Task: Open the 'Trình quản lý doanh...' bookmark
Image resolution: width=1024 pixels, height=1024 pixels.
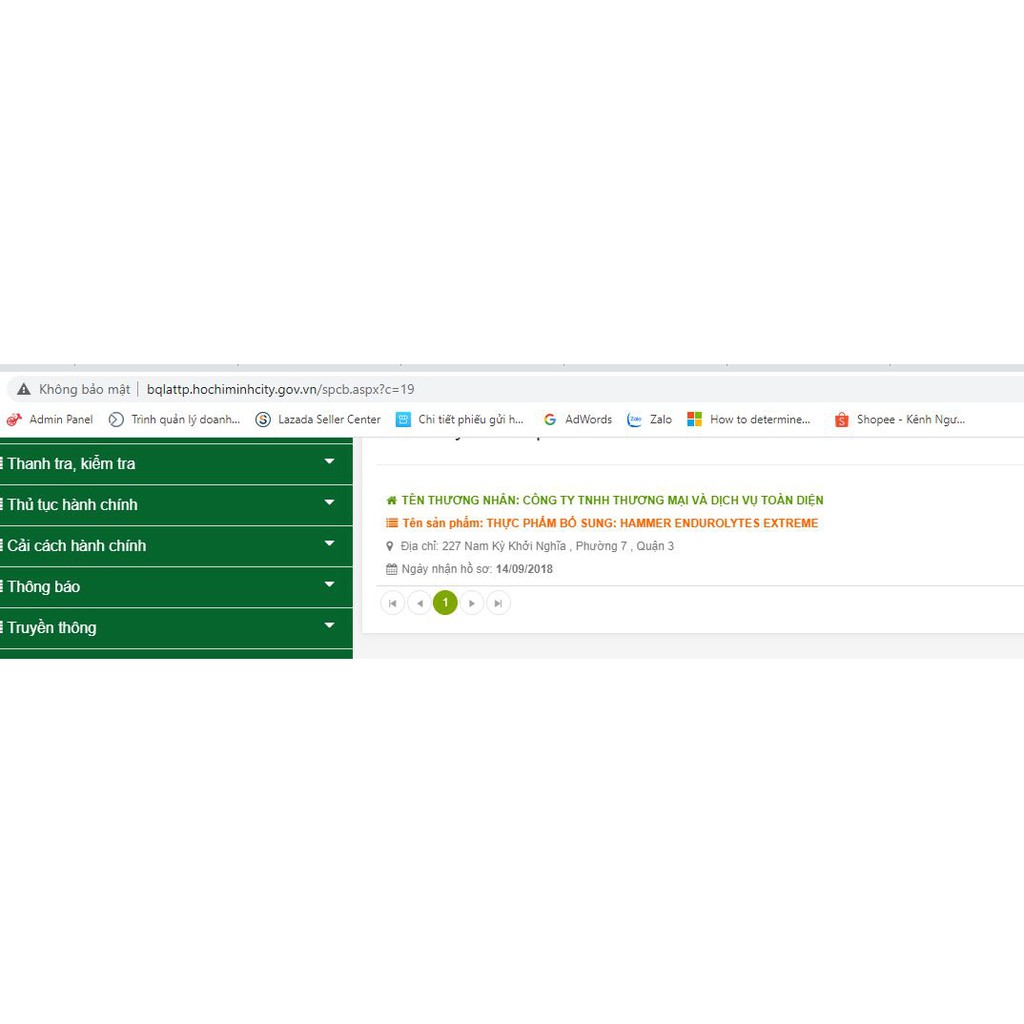Action: tap(174, 420)
